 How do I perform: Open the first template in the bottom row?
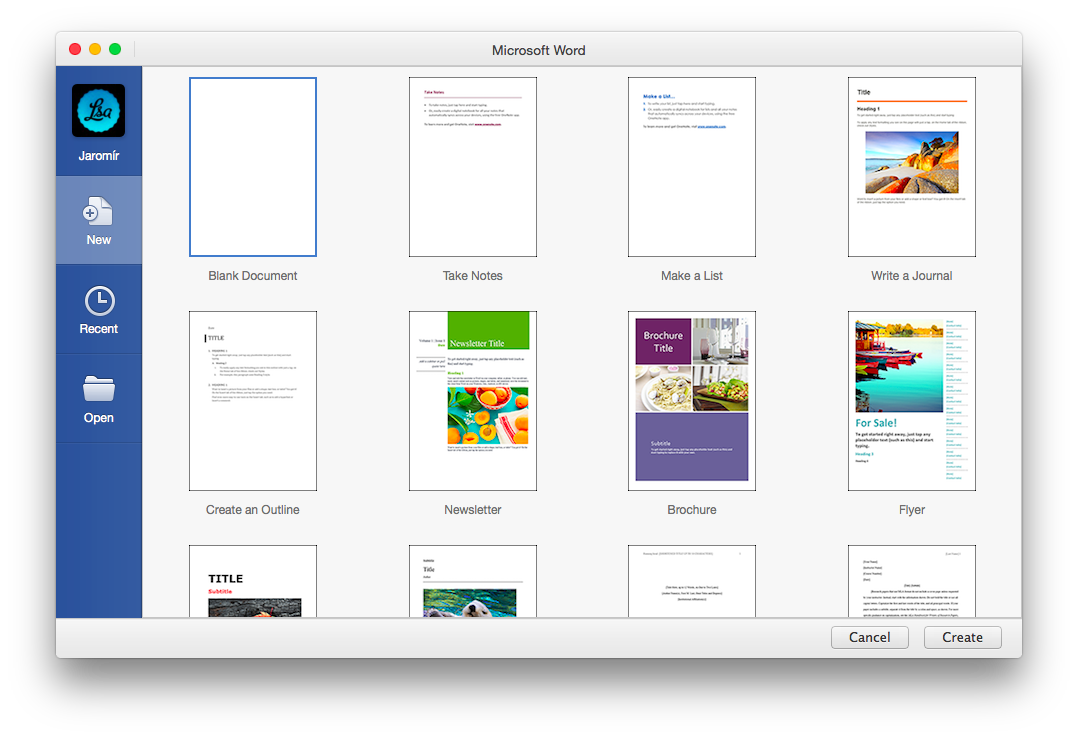click(x=252, y=580)
